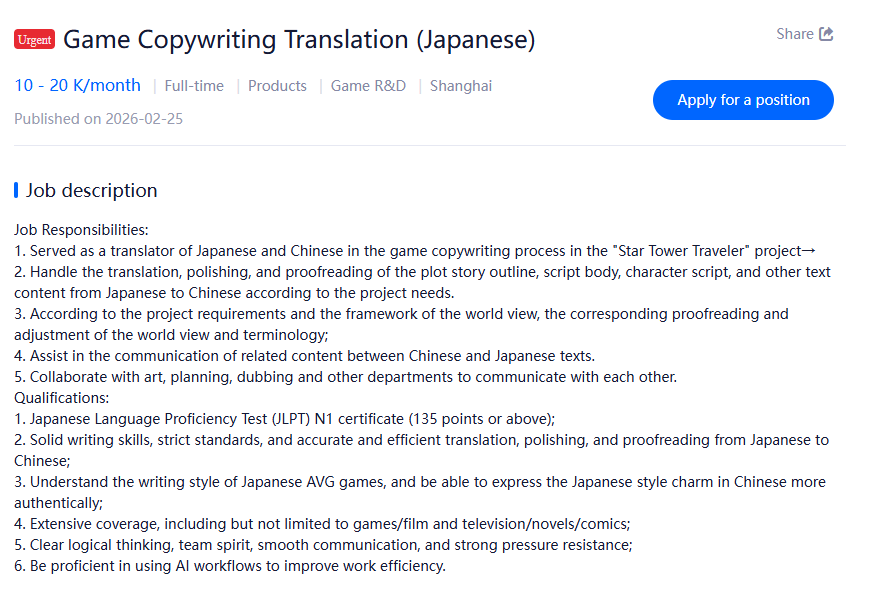
Task: Click the Star Tower Traveler project line
Action: tap(414, 251)
